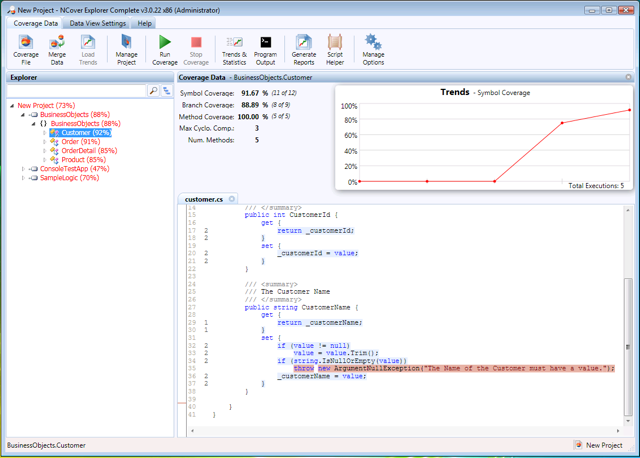Toggle the Explorer tree filter button

coord(166,91)
